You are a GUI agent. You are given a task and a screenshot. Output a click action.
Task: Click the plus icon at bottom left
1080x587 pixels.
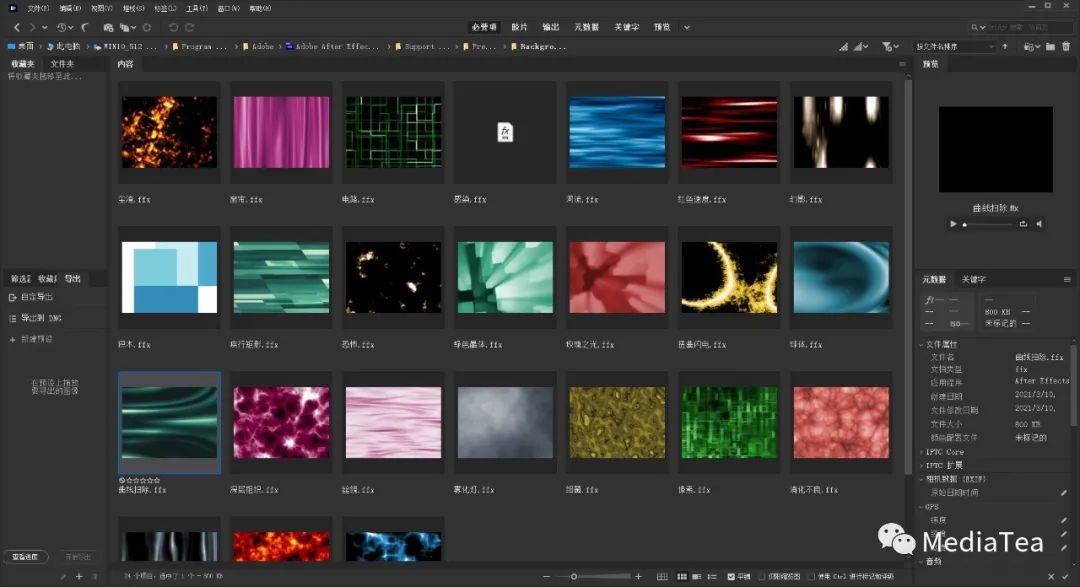click(x=79, y=577)
